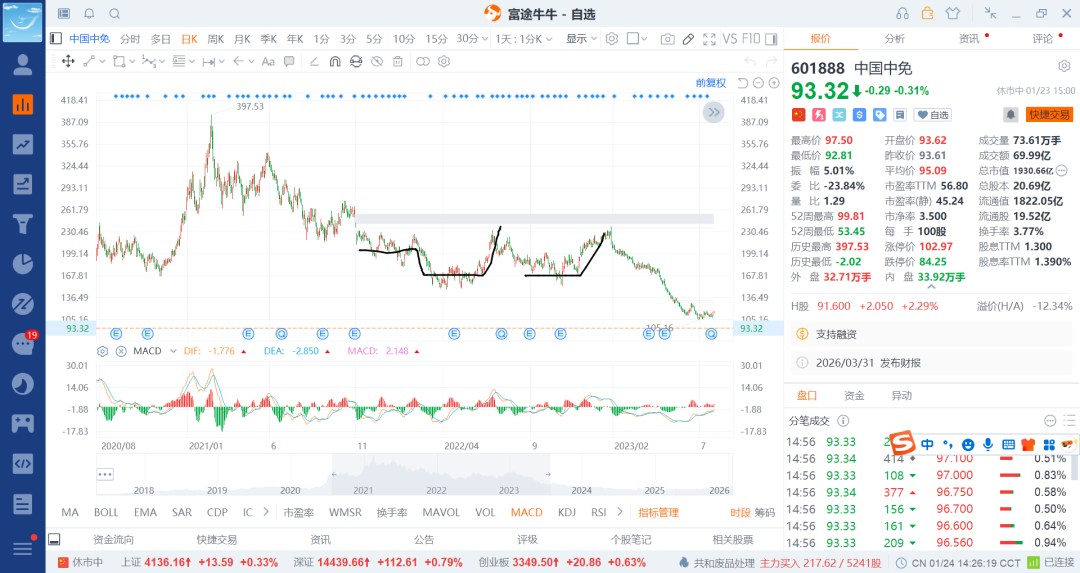
Task: Open the stock notes icon beside 自选
Action: [x=900, y=114]
